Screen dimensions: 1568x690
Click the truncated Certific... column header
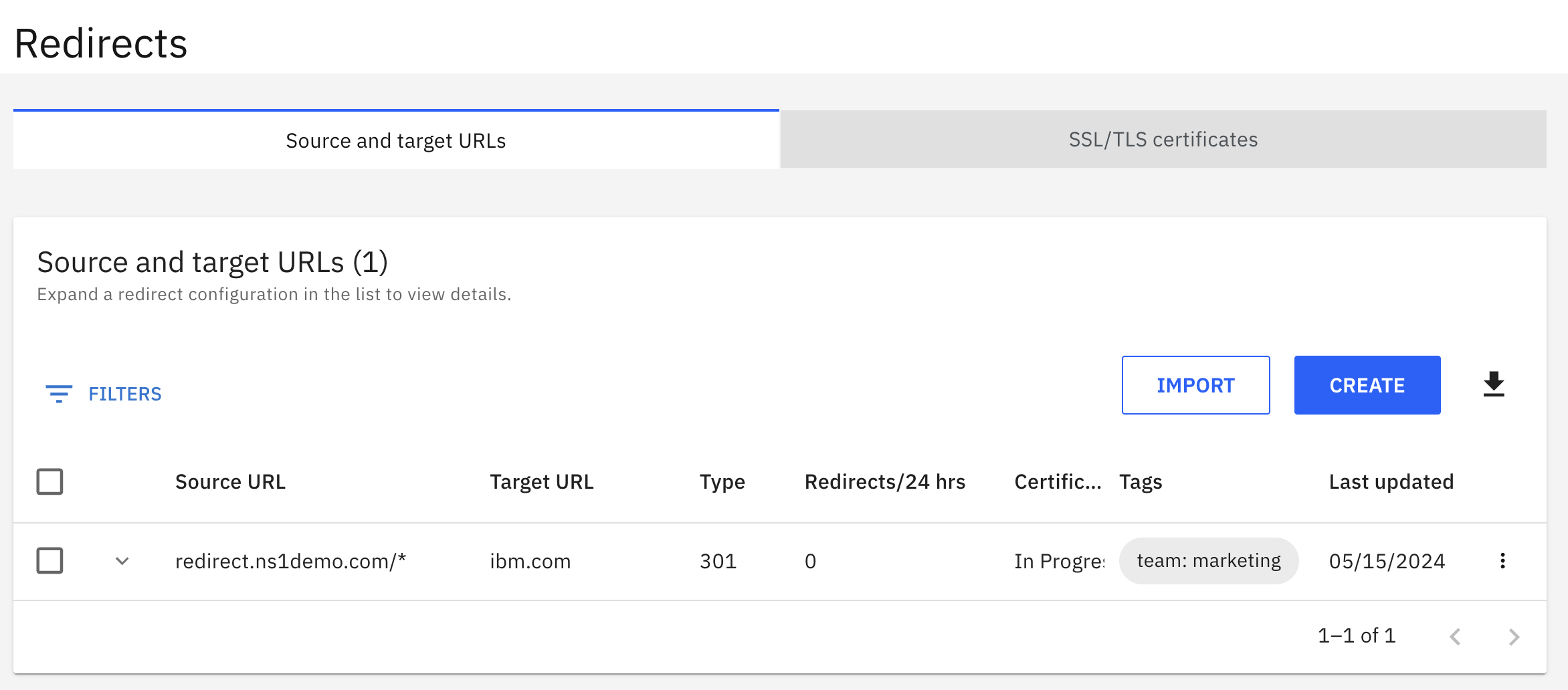coord(1058,482)
